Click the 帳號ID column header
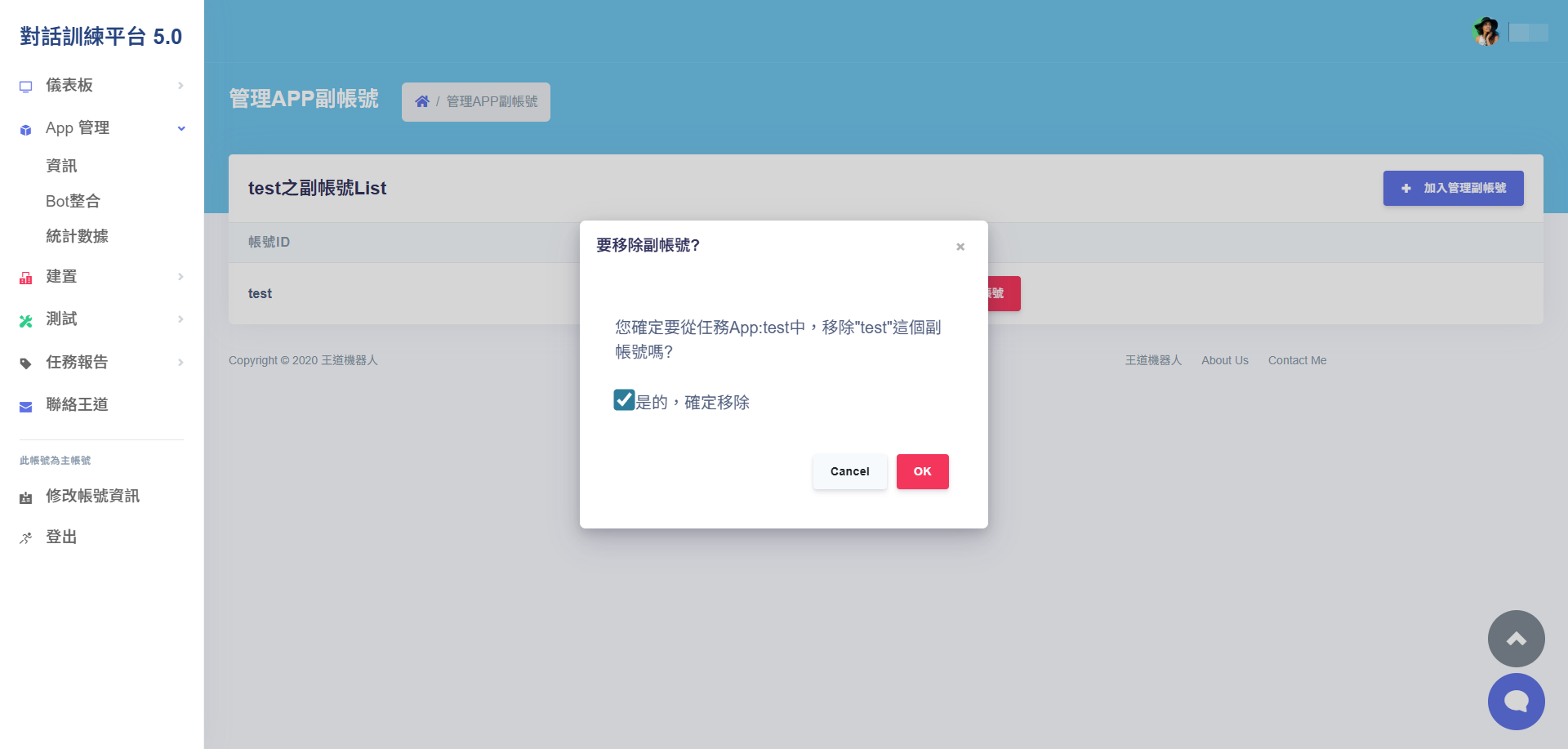Viewport: 1568px width, 749px height. tap(269, 242)
